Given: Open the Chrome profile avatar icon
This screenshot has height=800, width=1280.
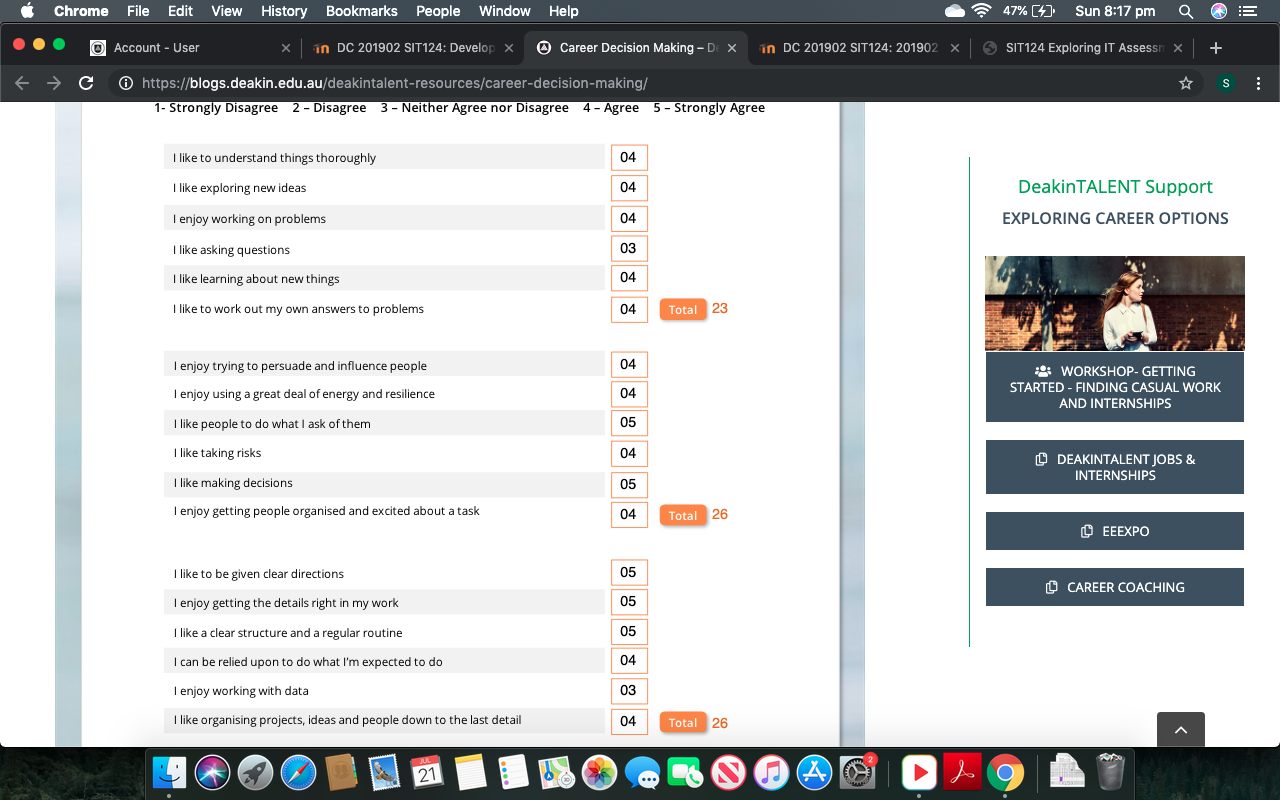Looking at the screenshot, I should point(1225,83).
